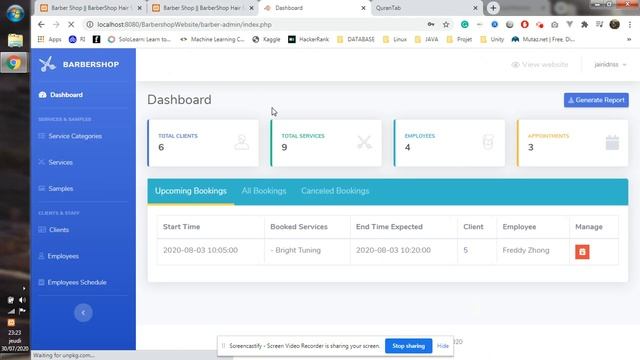Open Linux bookmark folder
640x360 pixels.
pos(395,39)
